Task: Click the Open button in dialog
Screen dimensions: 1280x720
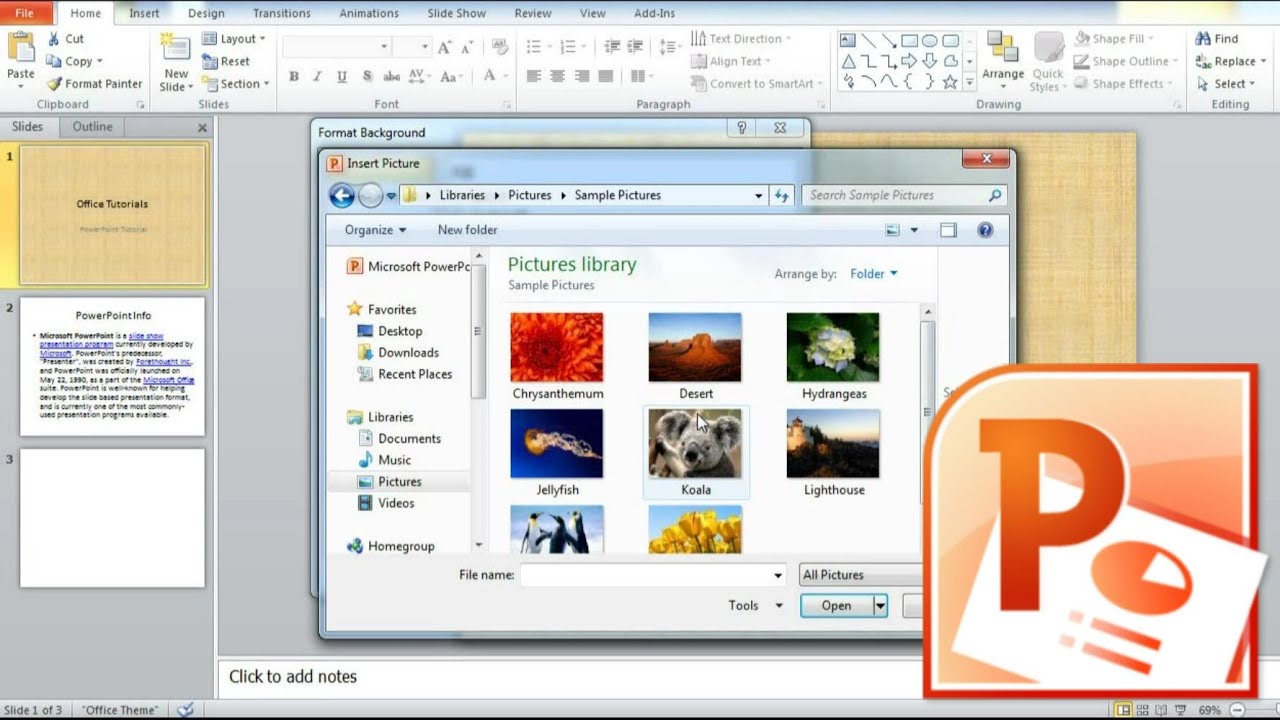Action: pyautogui.click(x=837, y=605)
